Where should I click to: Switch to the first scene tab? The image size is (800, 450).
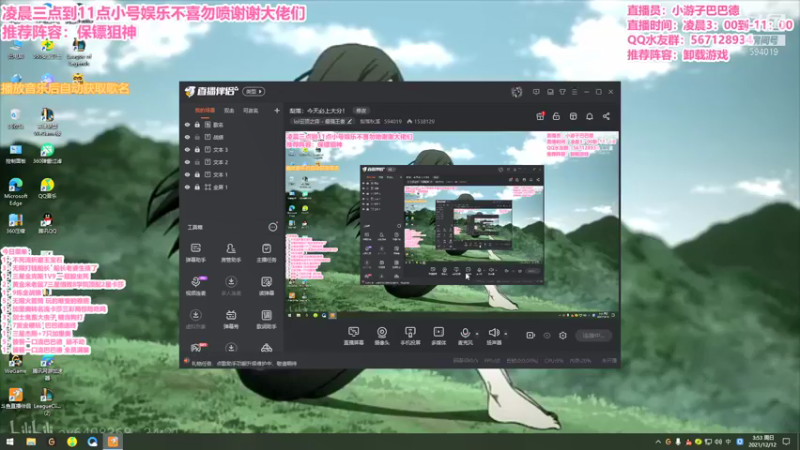[x=205, y=110]
